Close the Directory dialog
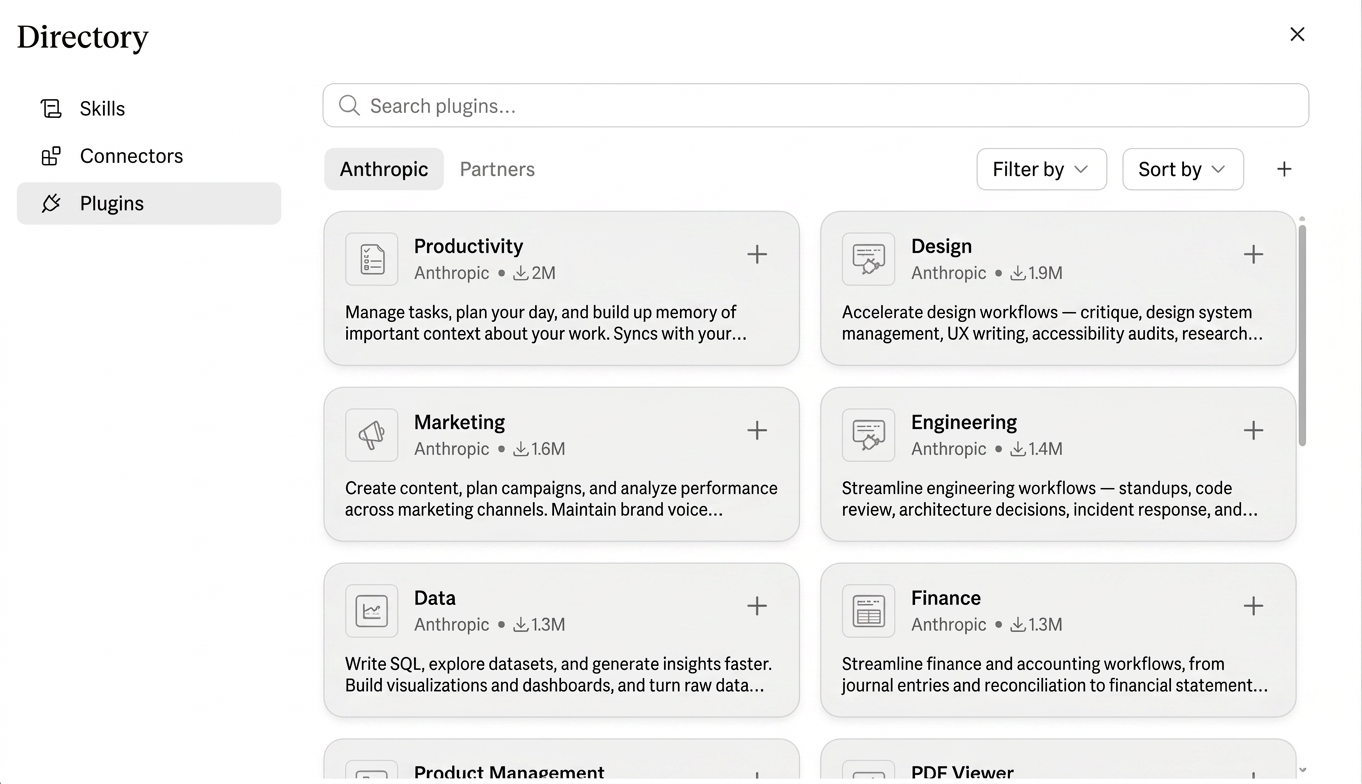The image size is (1362, 784). [x=1297, y=34]
